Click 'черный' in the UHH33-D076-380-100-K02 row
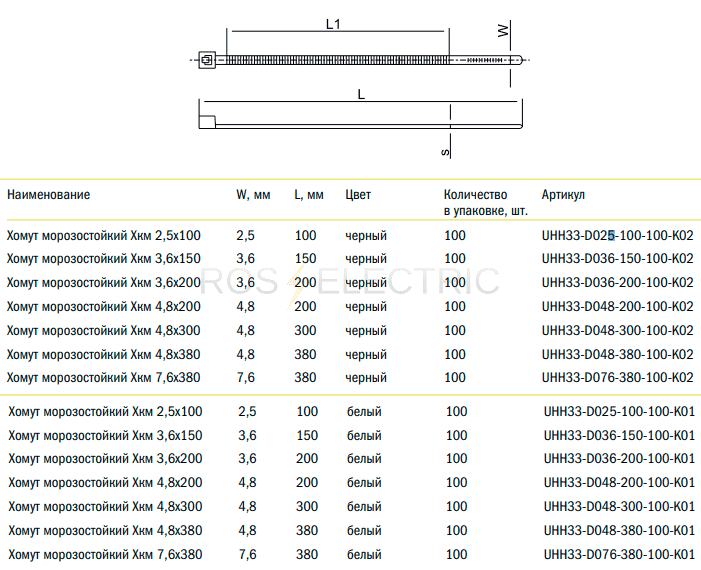The height and width of the screenshot is (570, 701). 366,378
